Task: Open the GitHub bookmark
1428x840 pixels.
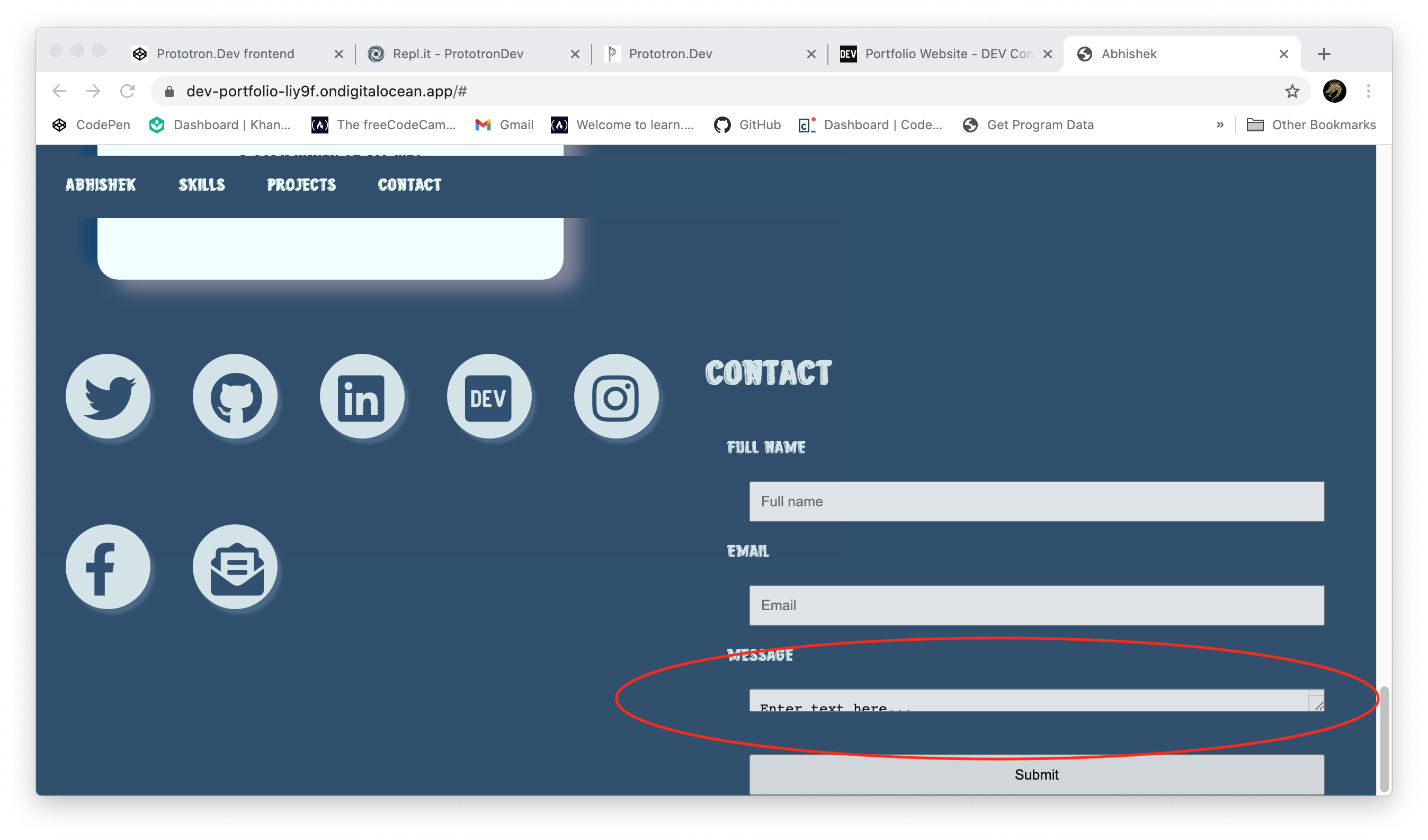Action: (x=747, y=124)
